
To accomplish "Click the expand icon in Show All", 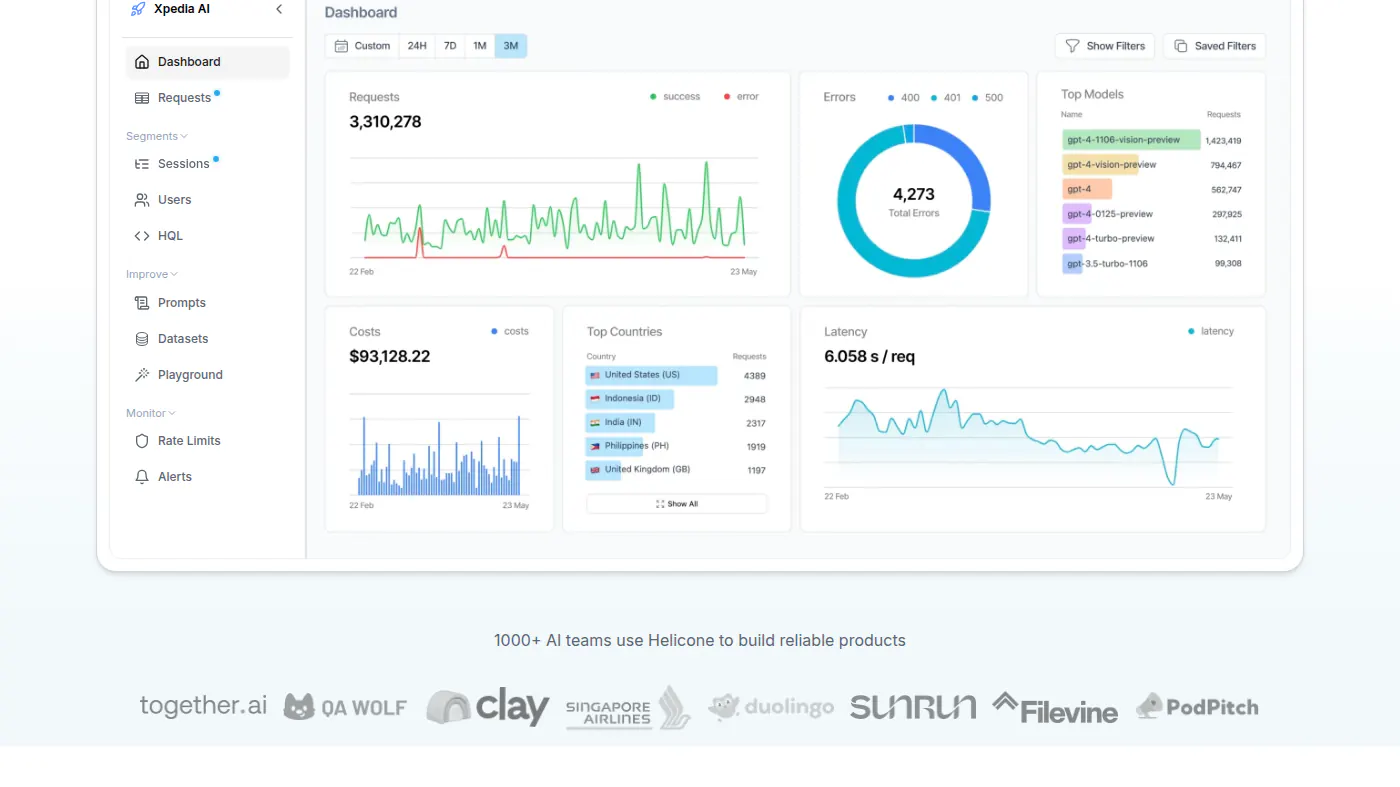I will (x=660, y=504).
